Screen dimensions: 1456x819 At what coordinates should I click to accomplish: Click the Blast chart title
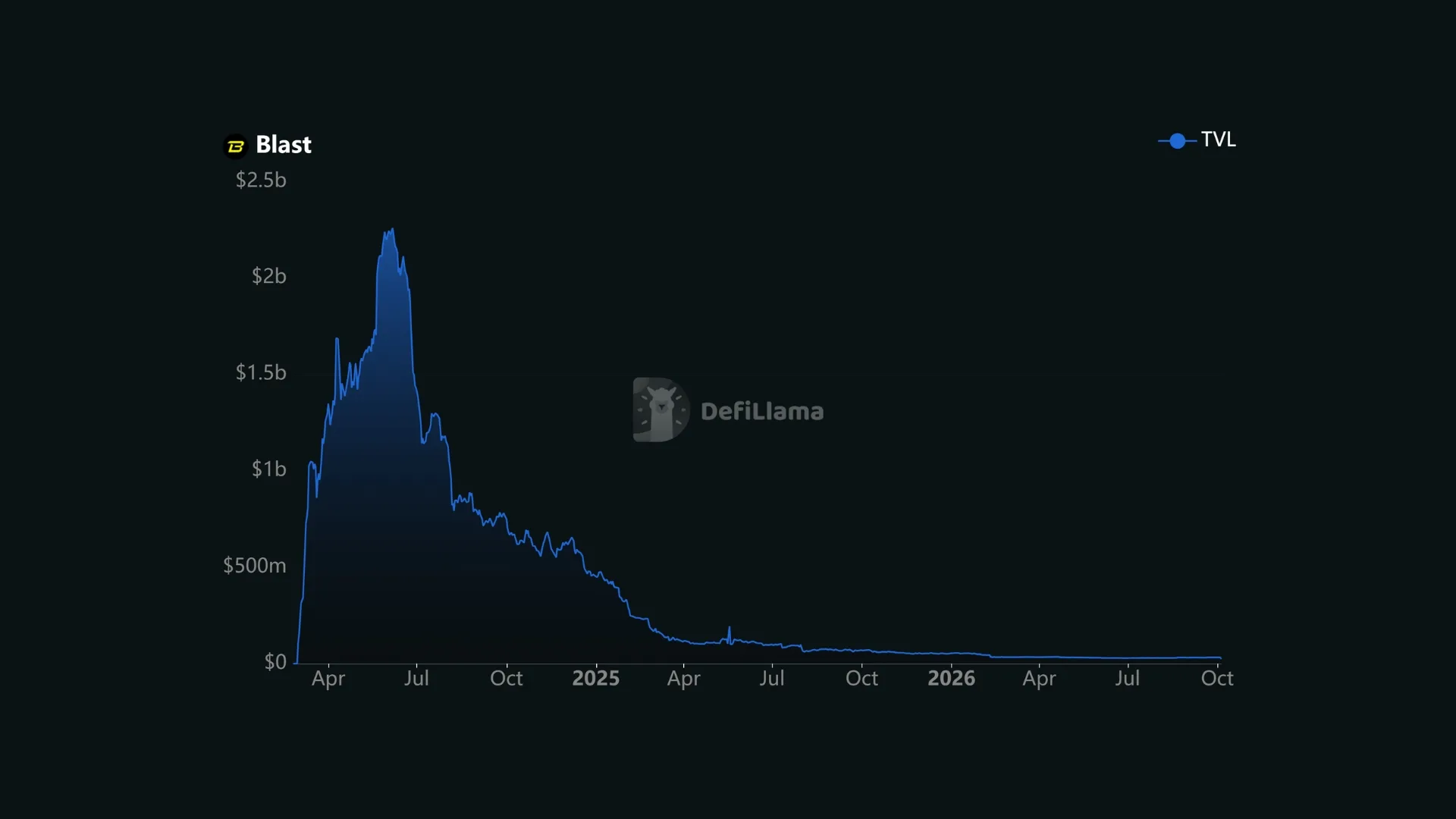tap(284, 145)
